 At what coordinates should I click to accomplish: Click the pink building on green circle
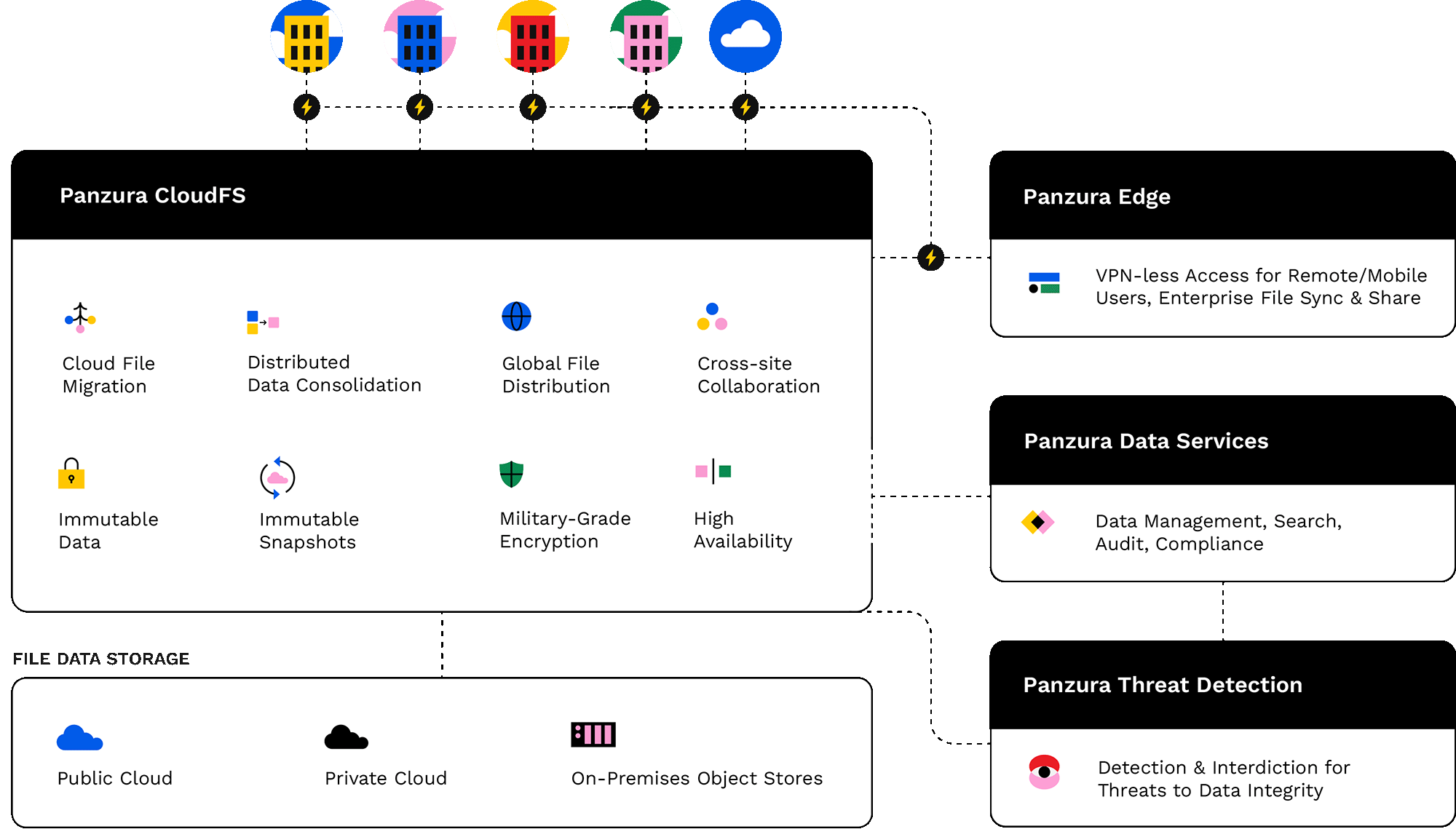(x=646, y=36)
